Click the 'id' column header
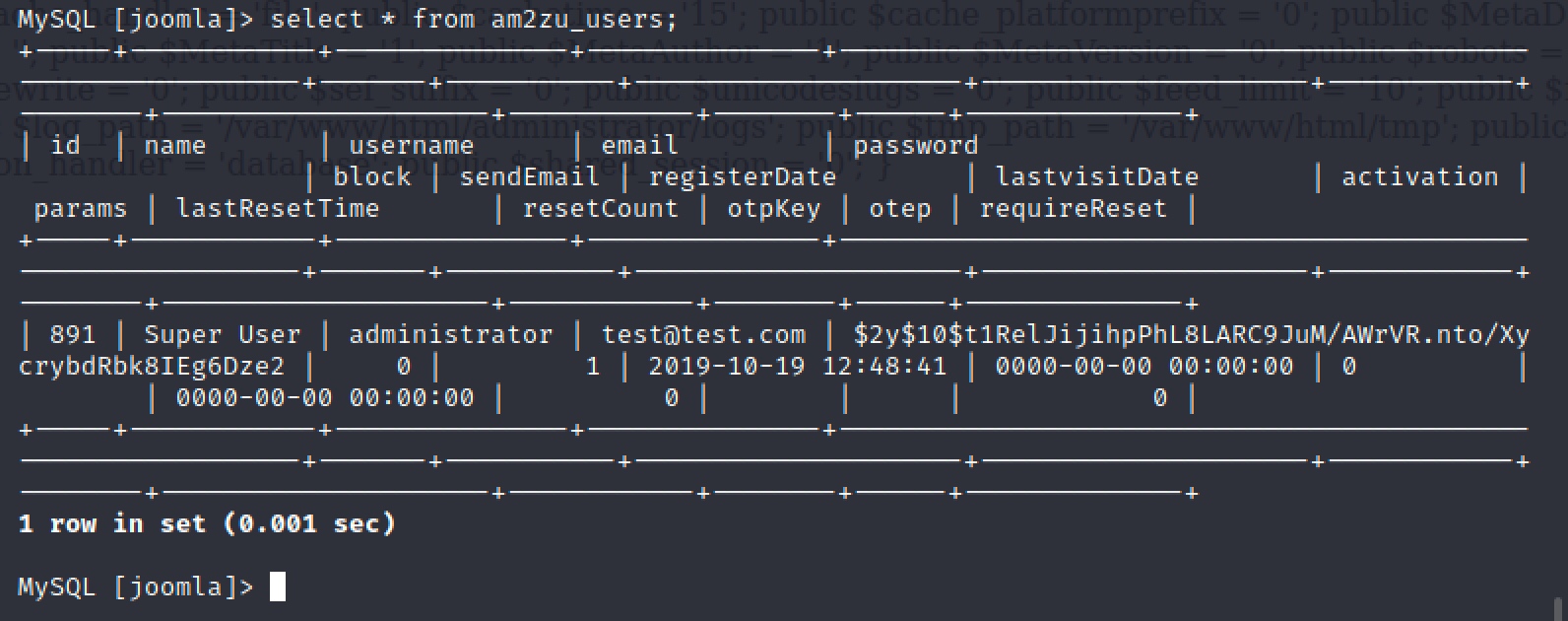The image size is (1568, 621). 65,146
